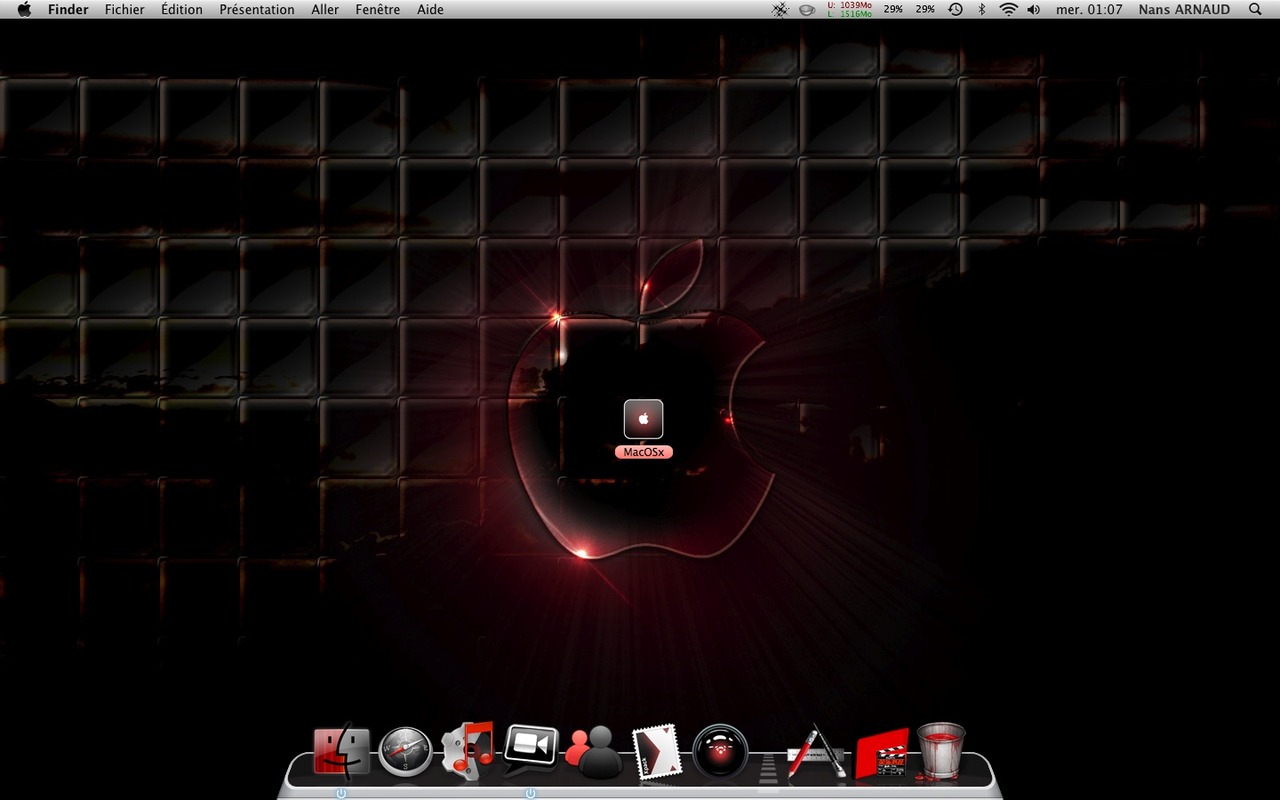Open the volume speaker menu

[x=1033, y=9]
